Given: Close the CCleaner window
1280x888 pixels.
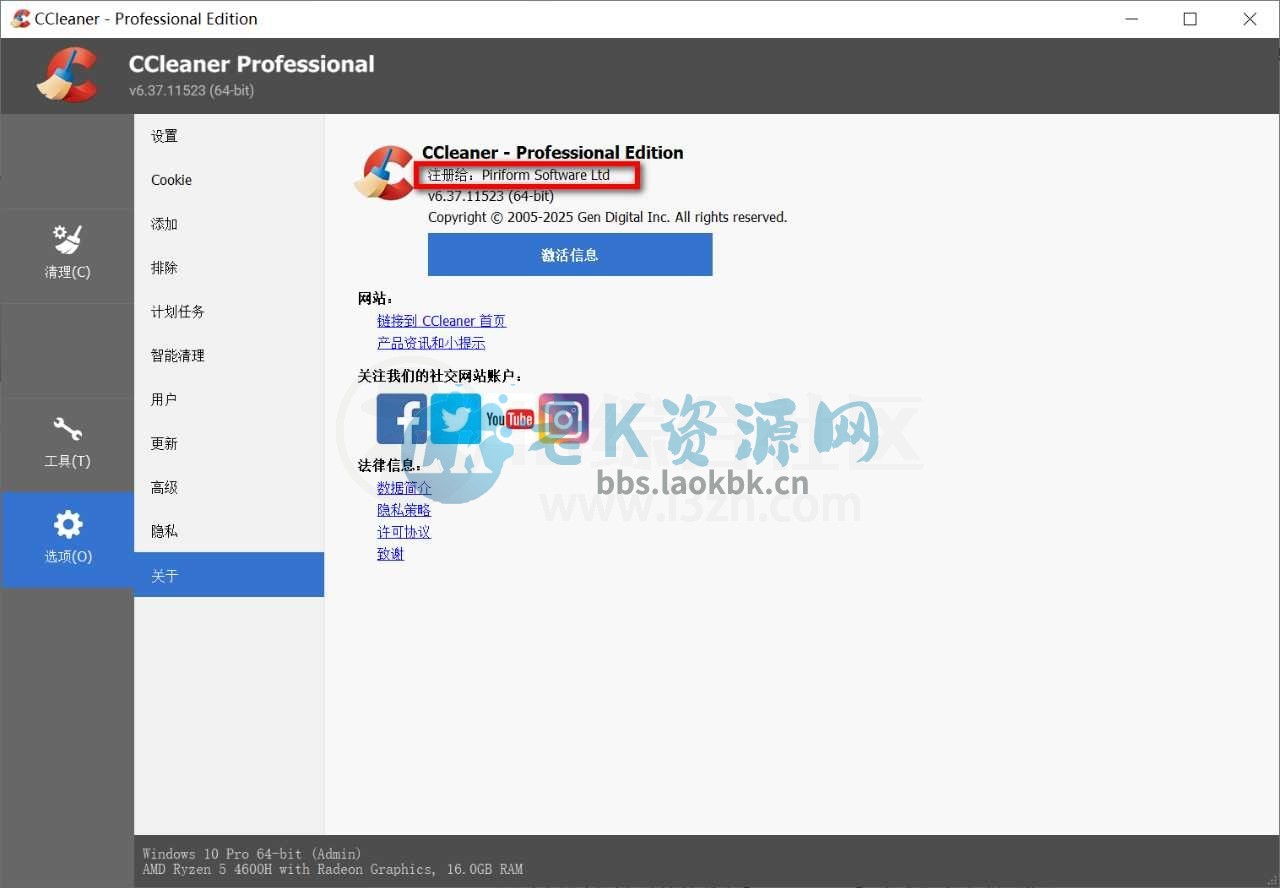Looking at the screenshot, I should 1250,19.
